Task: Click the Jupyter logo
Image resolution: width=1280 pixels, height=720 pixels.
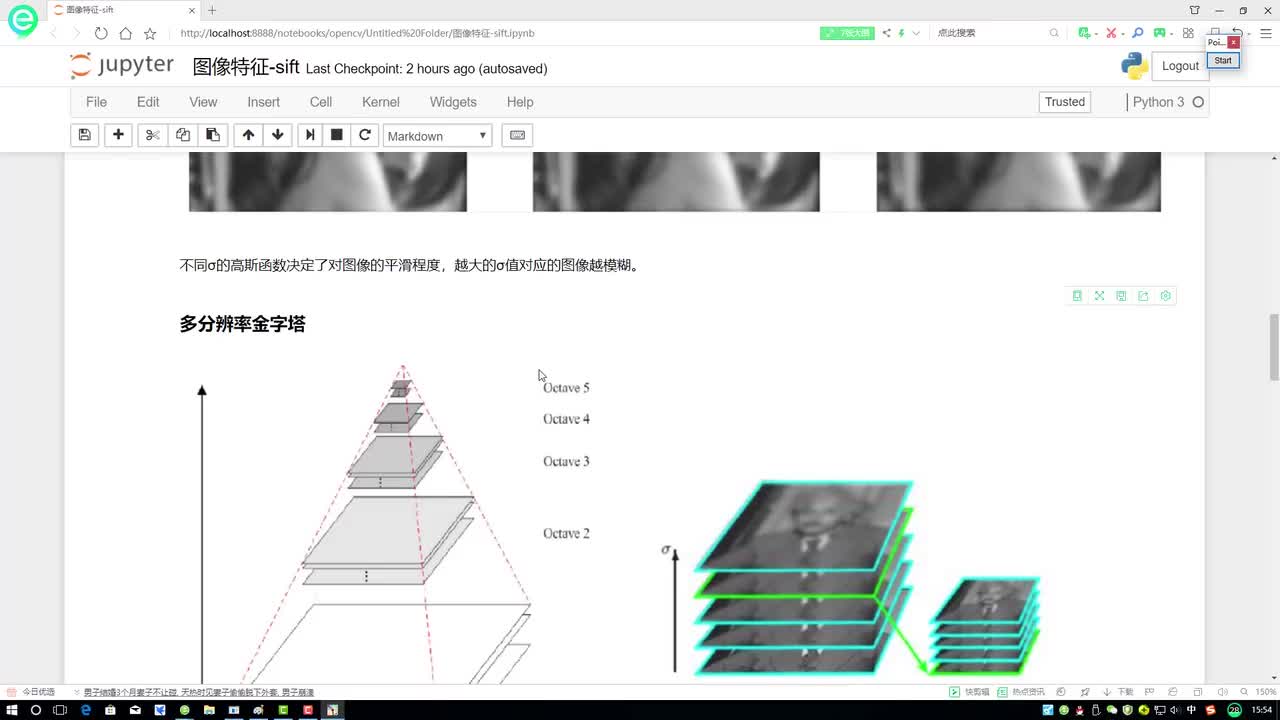Action: click(x=122, y=66)
